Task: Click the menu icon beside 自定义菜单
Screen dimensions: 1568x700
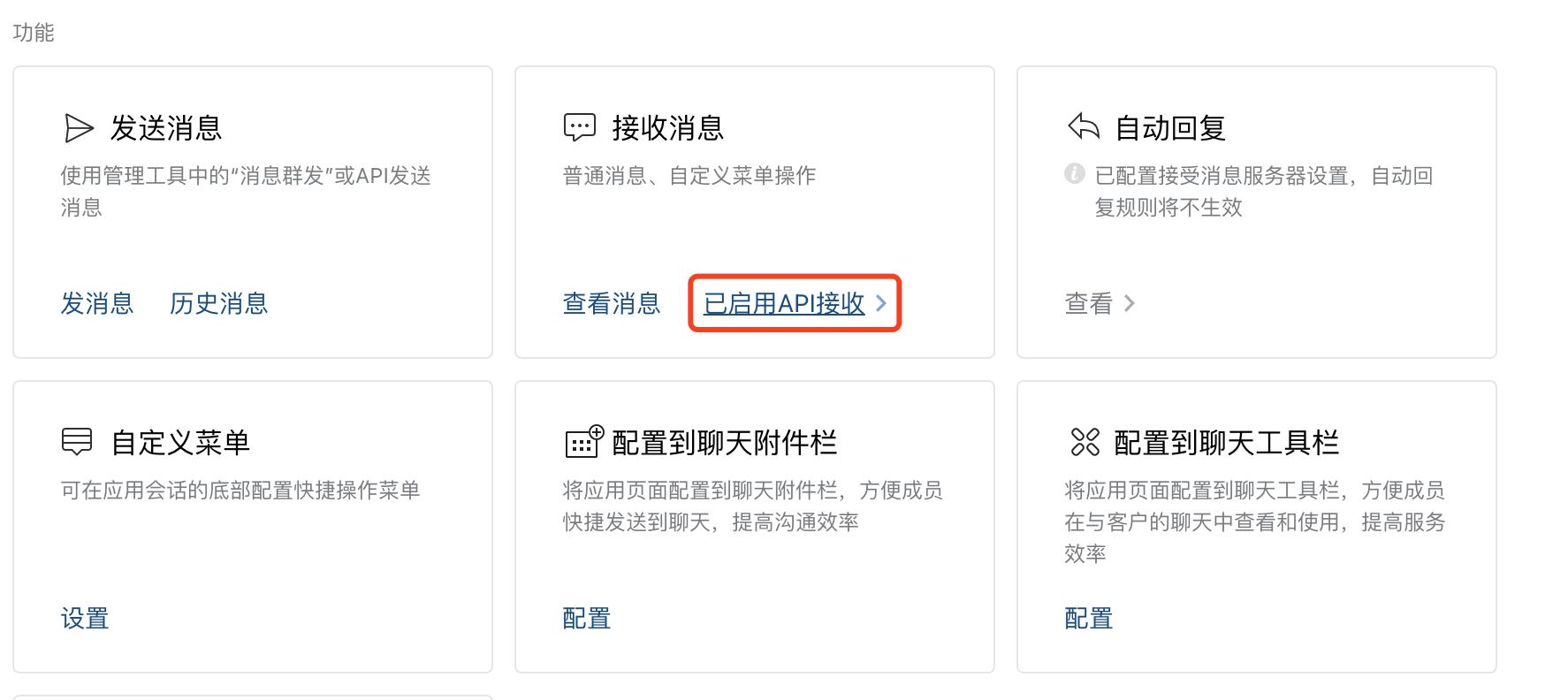Action: pos(78,442)
